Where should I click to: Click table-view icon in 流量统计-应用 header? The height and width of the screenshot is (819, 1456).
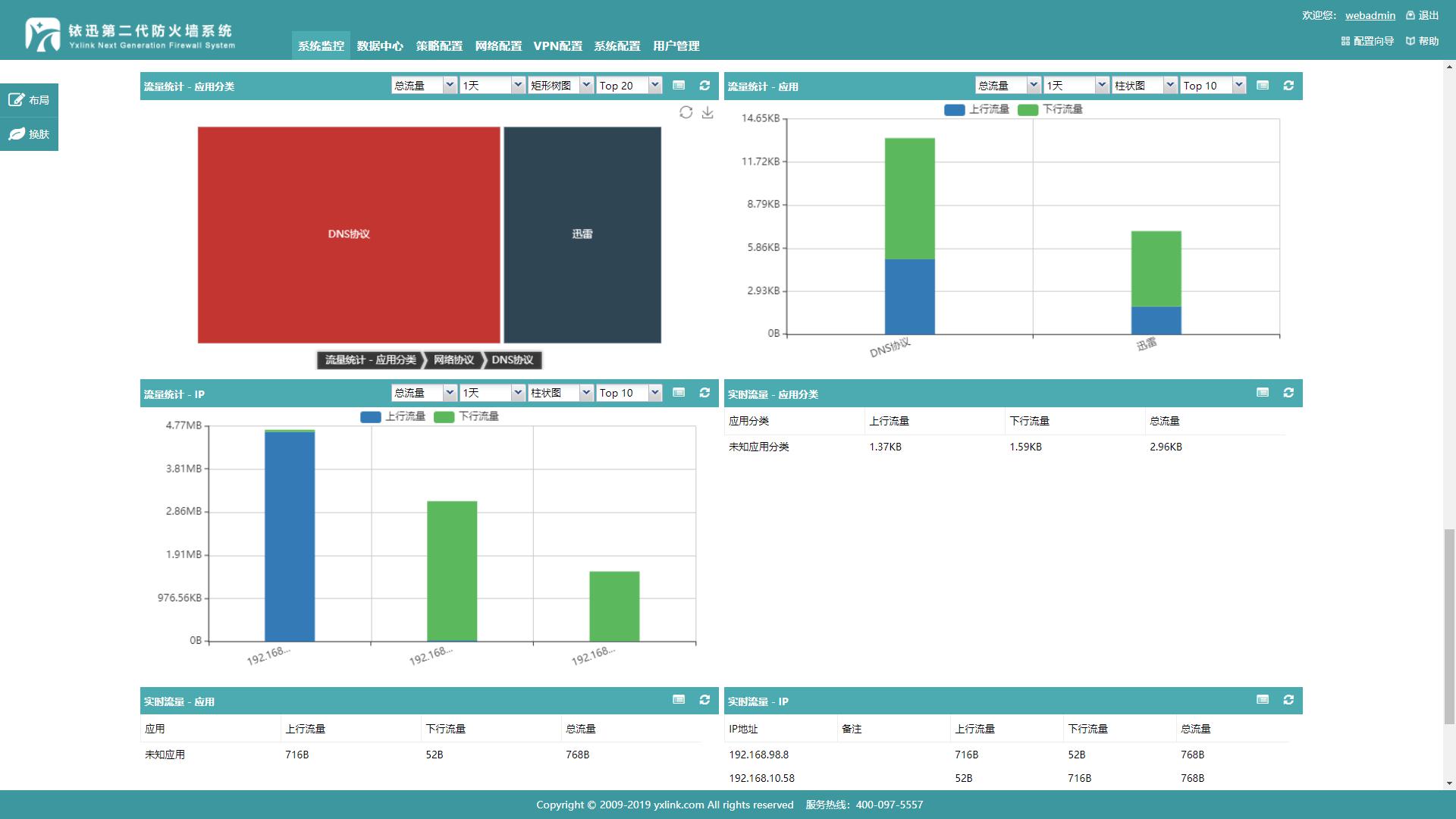1263,86
